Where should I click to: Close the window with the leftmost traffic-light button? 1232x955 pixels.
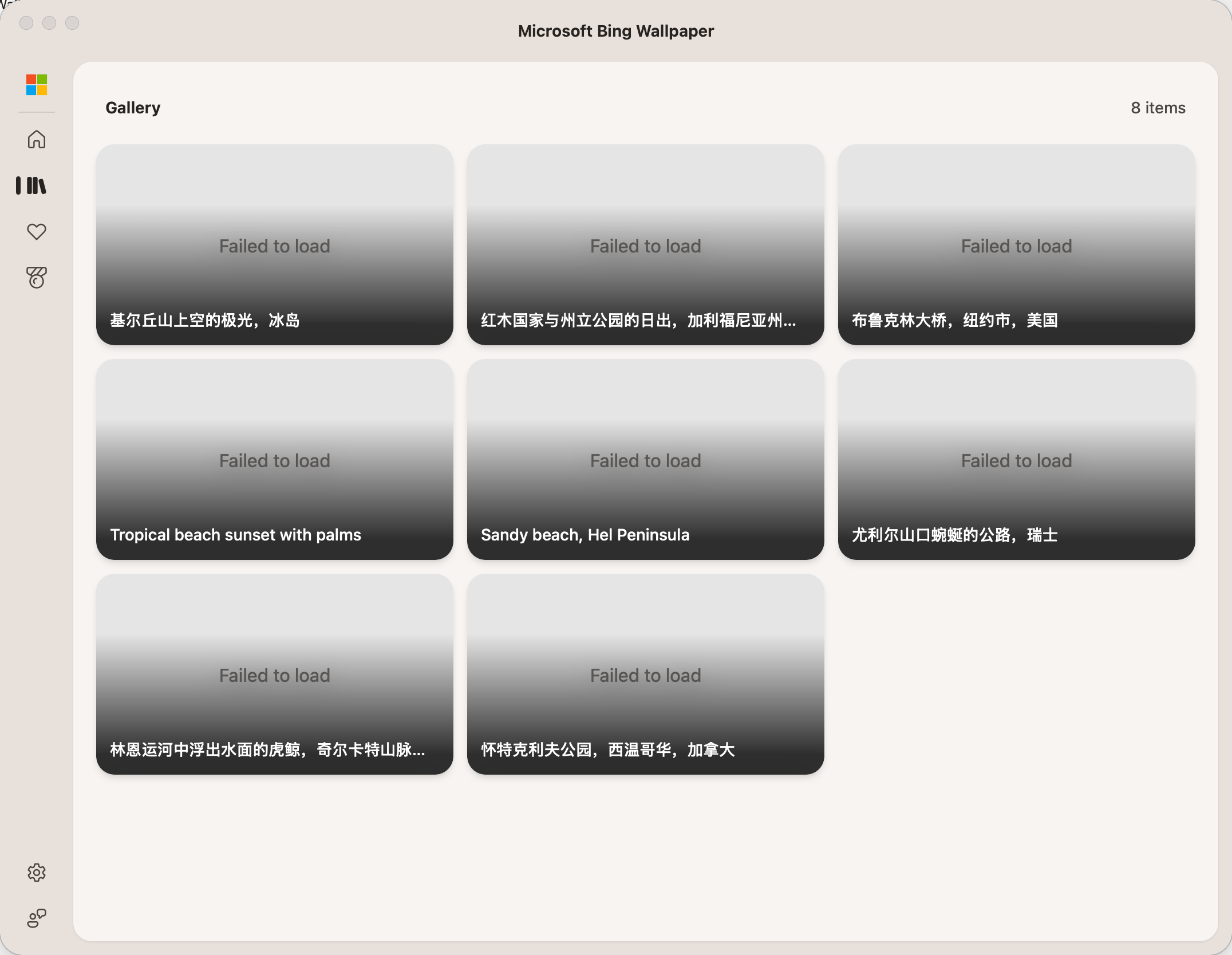(26, 23)
